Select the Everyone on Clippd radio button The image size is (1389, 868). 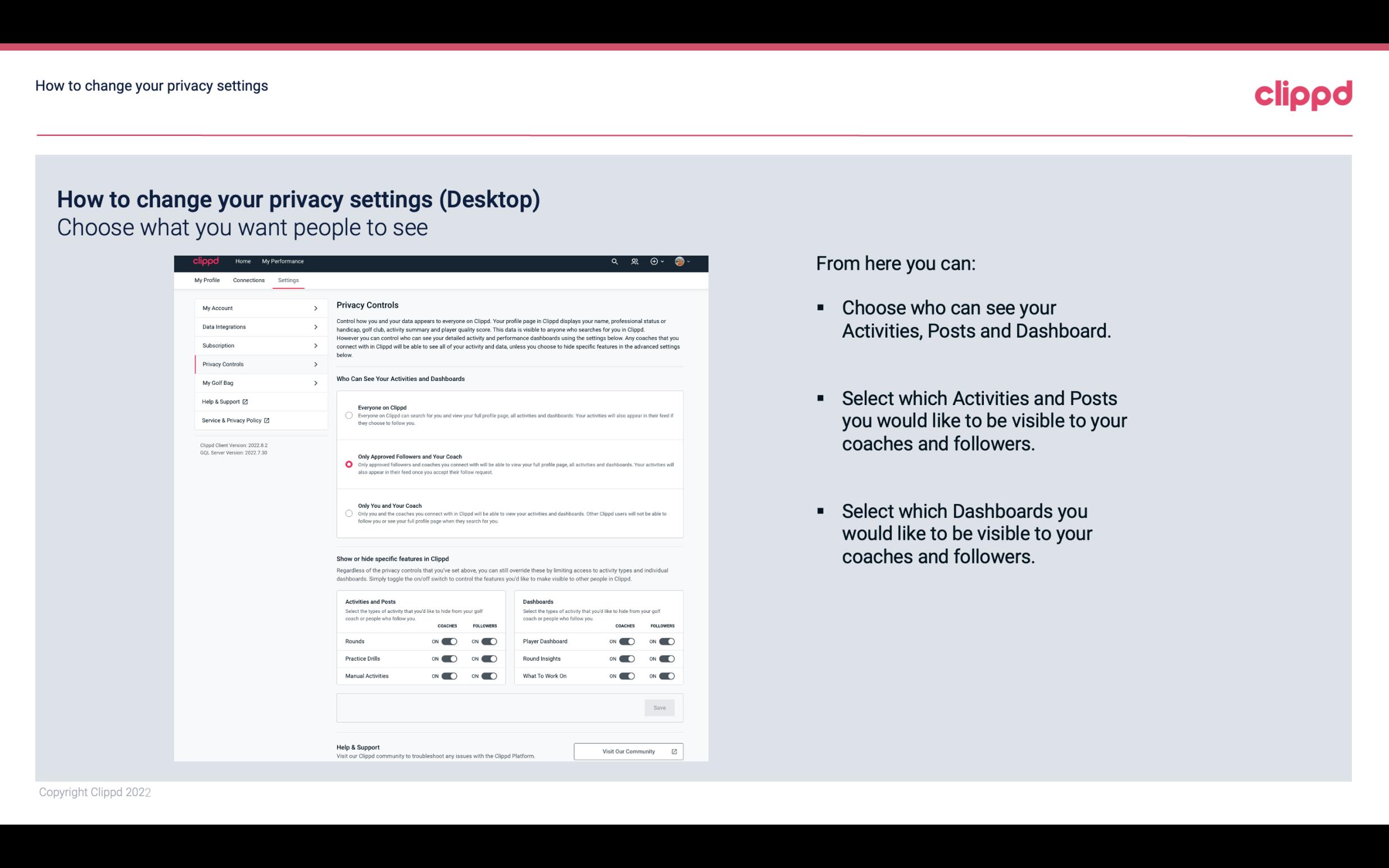349,414
